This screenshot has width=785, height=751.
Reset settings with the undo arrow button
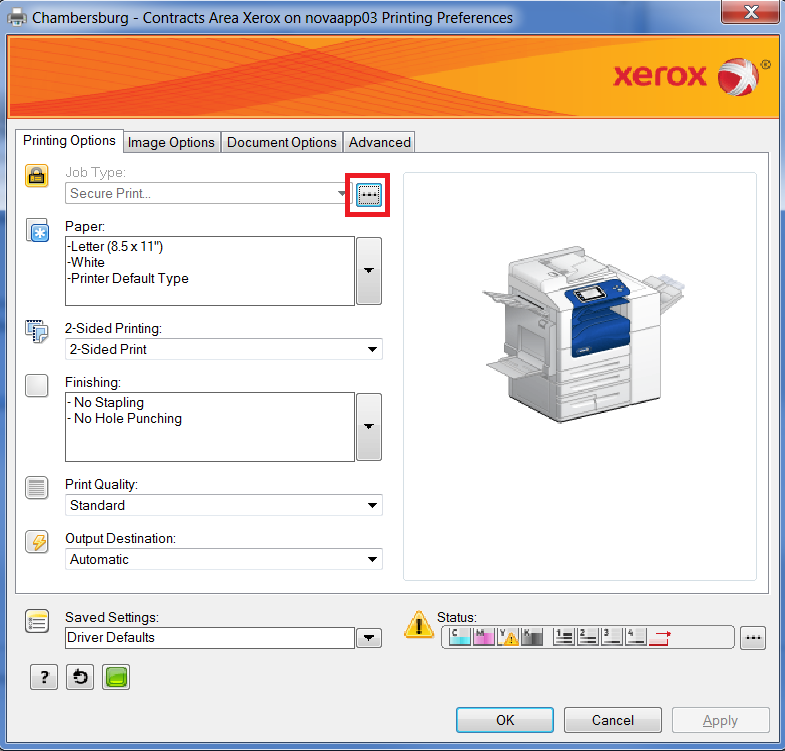pyautogui.click(x=80, y=677)
